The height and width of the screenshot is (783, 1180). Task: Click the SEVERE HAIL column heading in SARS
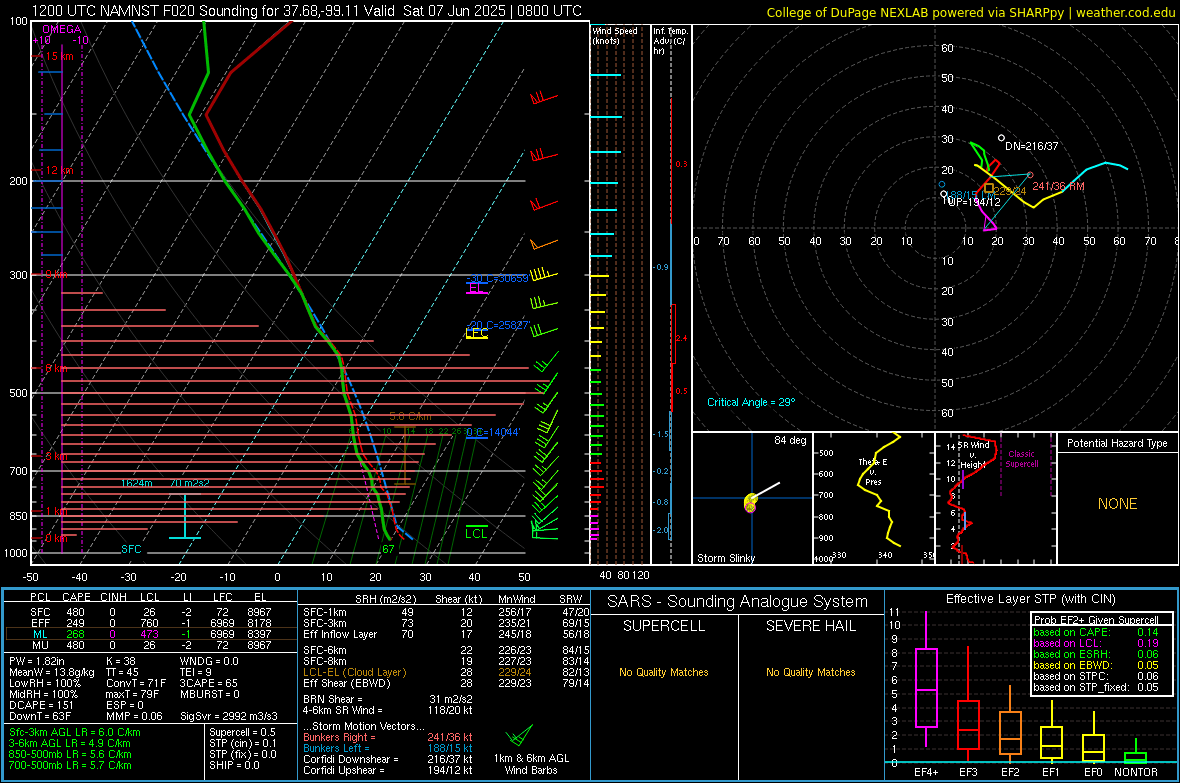pyautogui.click(x=810, y=626)
